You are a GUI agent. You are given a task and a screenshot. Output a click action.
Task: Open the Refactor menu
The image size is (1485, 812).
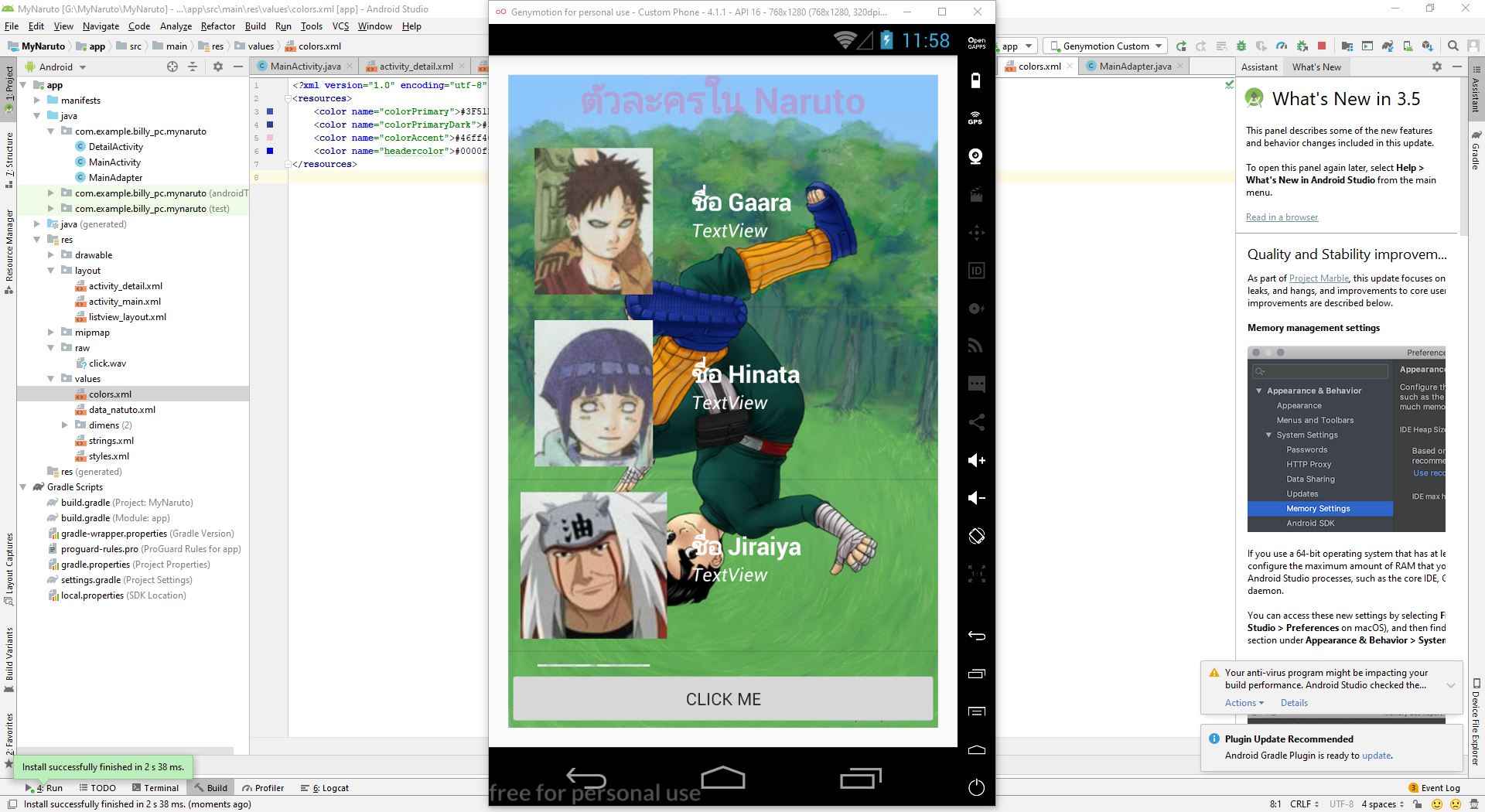coord(217,26)
